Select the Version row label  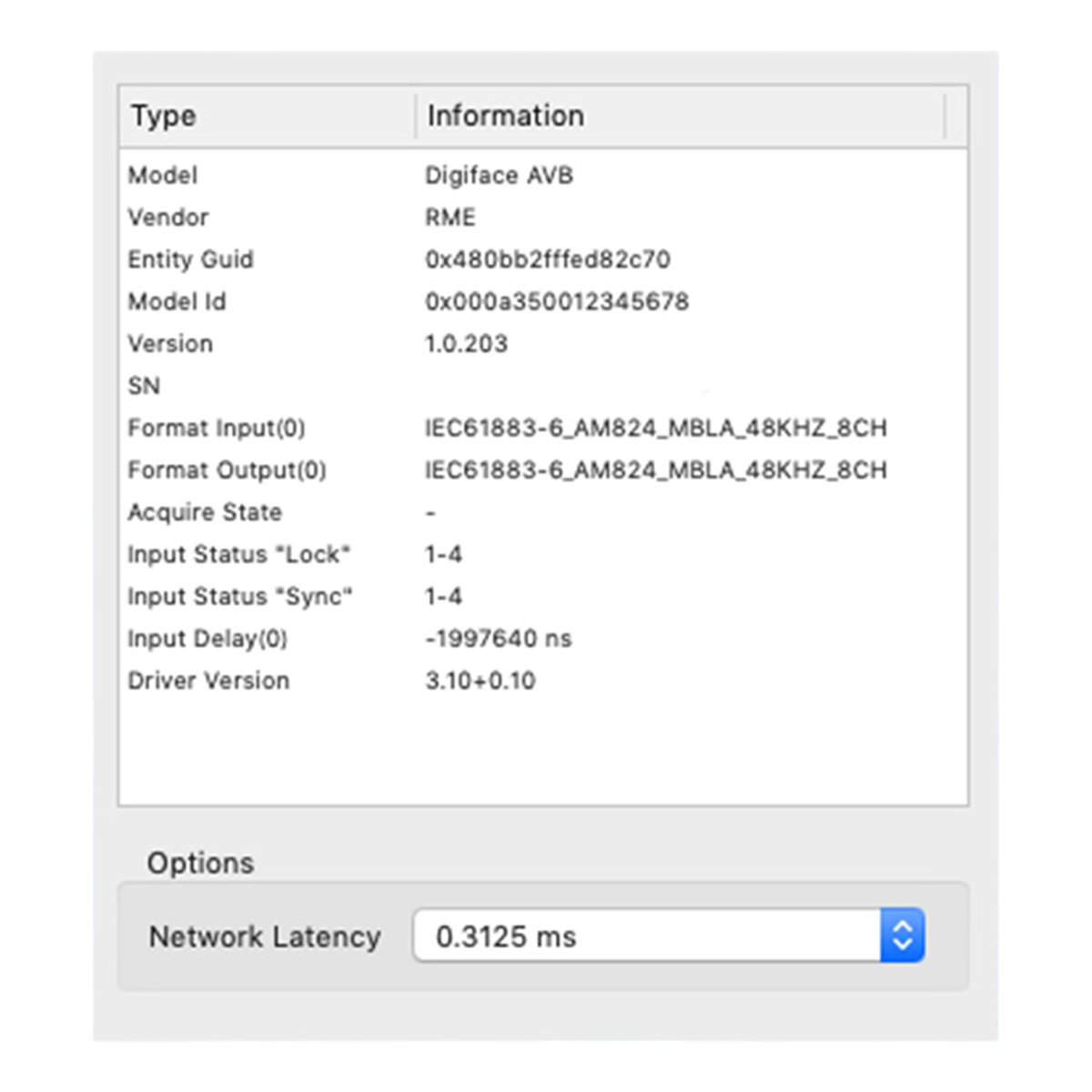(170, 344)
